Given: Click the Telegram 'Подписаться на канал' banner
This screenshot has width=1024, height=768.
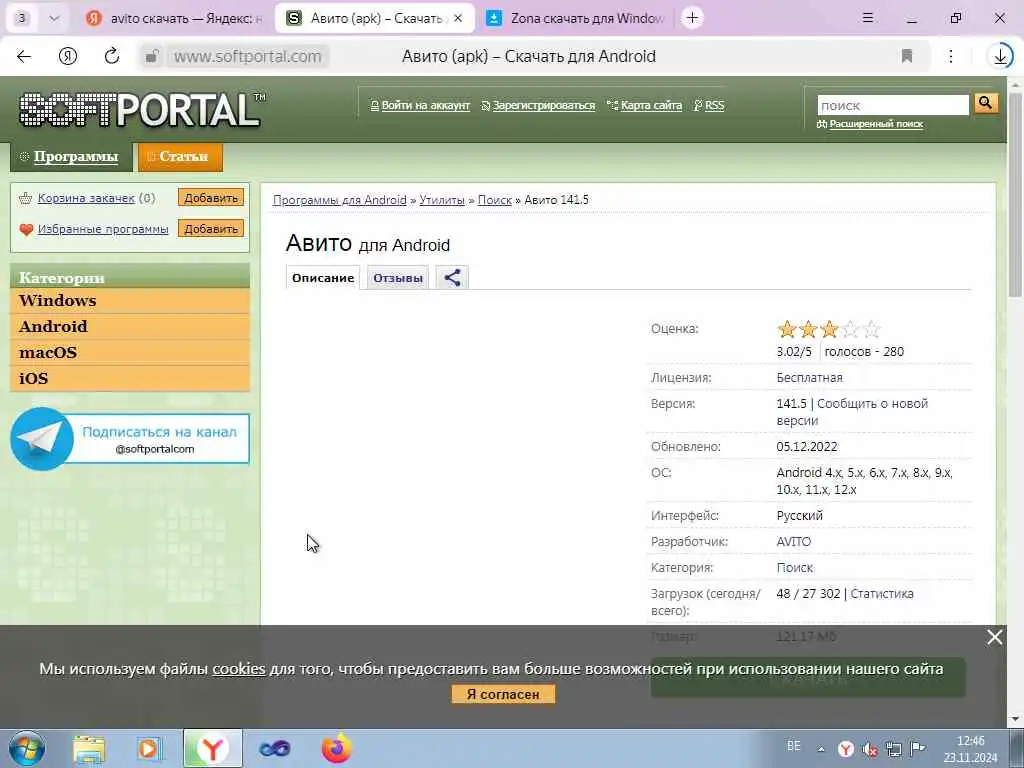Looking at the screenshot, I should tap(130, 439).
